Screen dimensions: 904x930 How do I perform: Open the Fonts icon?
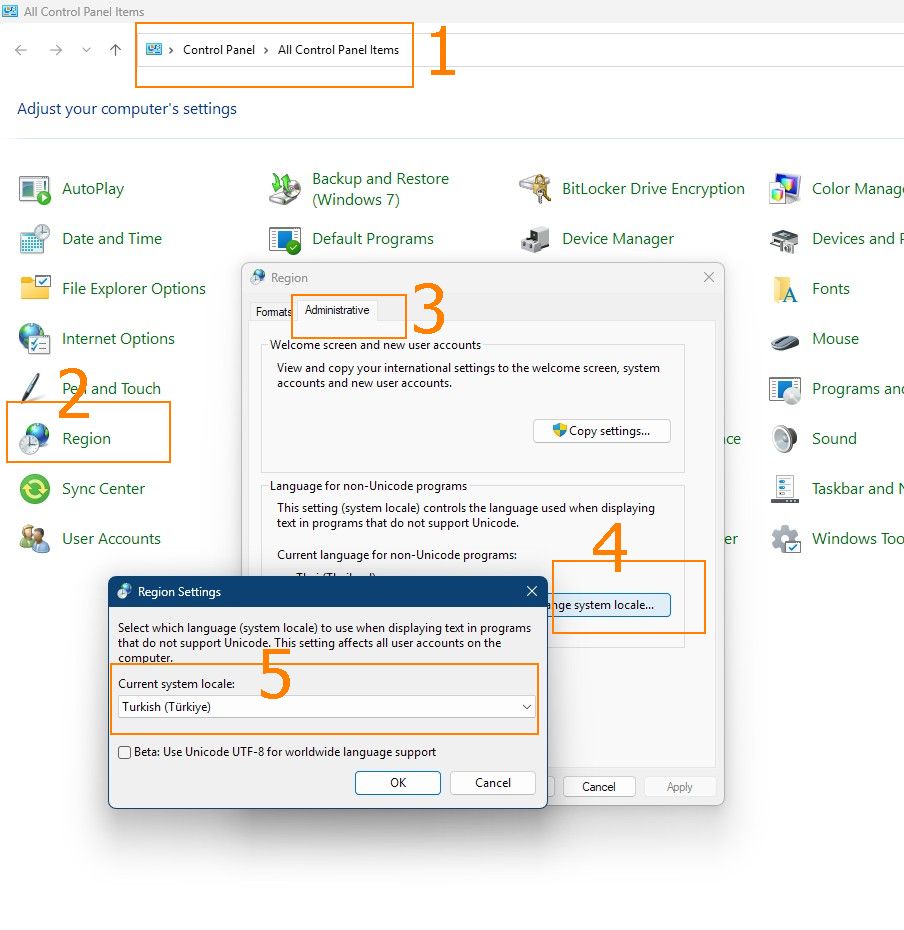(785, 289)
